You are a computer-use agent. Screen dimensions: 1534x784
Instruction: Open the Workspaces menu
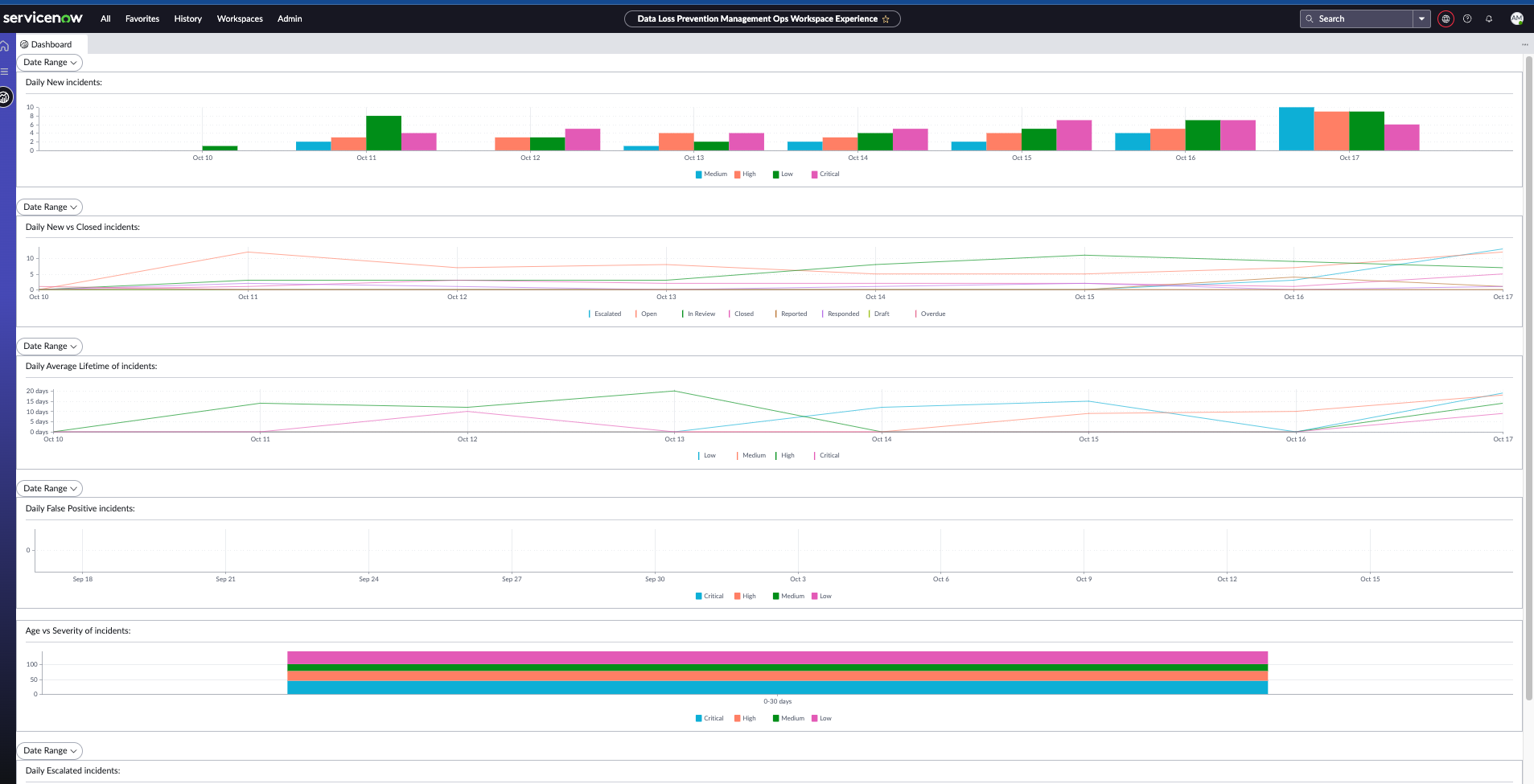(x=240, y=18)
